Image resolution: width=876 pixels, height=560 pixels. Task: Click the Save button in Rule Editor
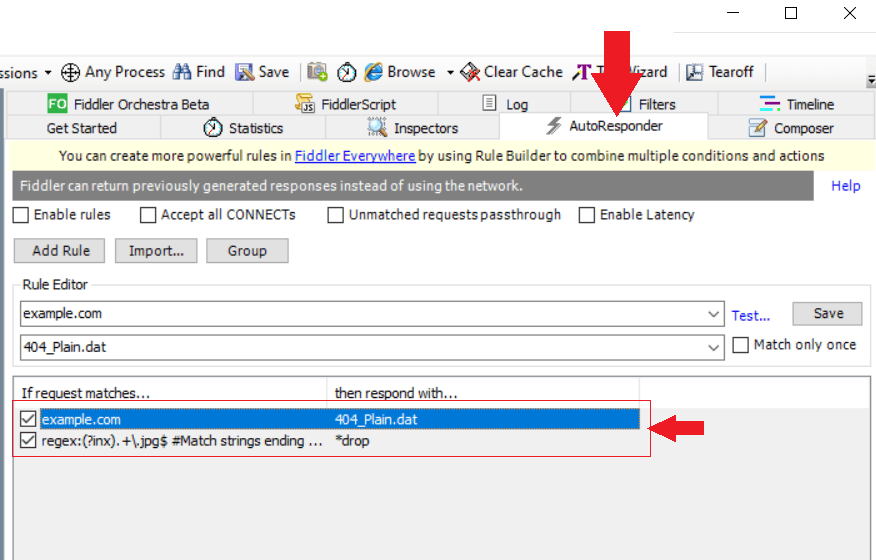[827, 314]
